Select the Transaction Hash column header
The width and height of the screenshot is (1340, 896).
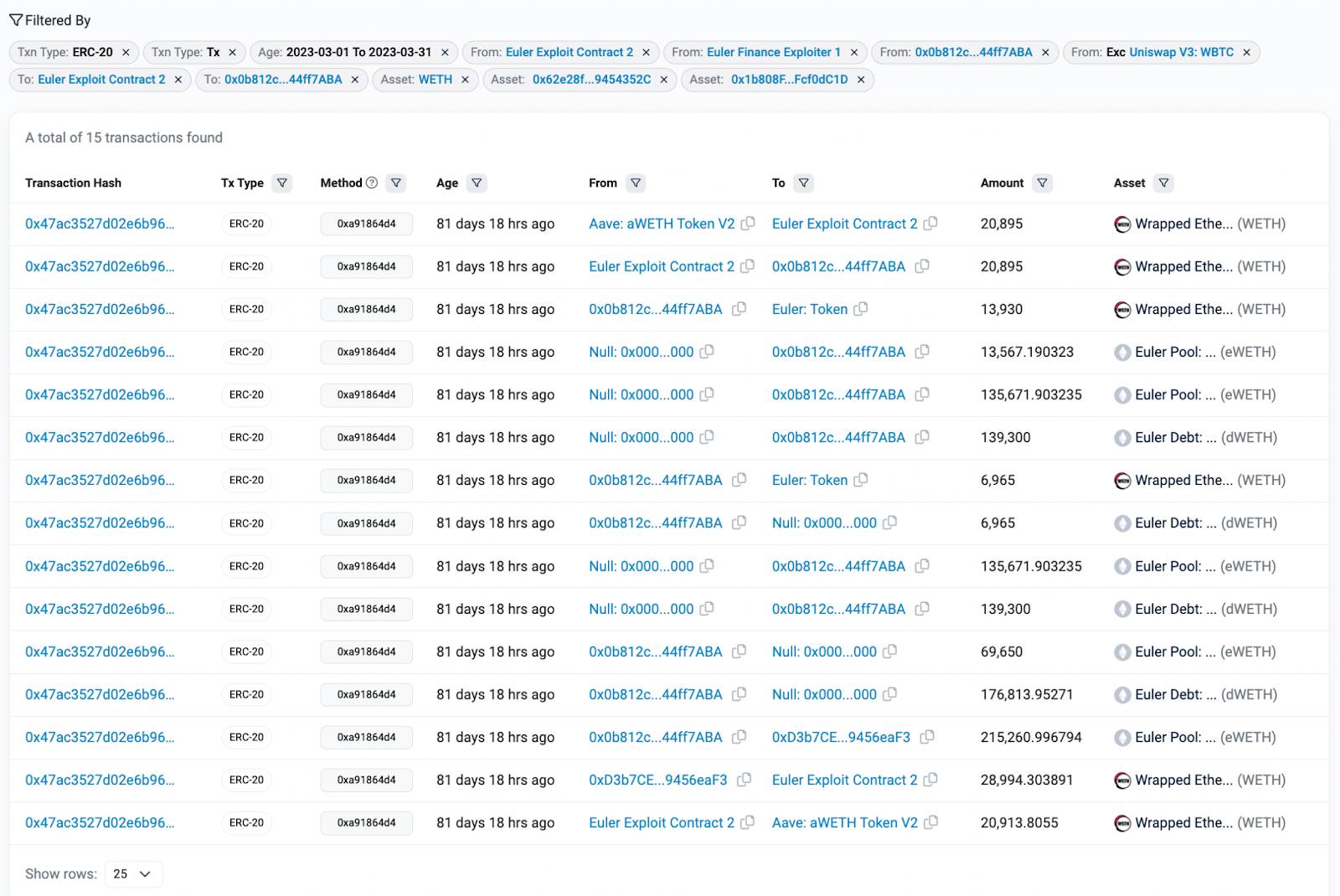point(73,183)
